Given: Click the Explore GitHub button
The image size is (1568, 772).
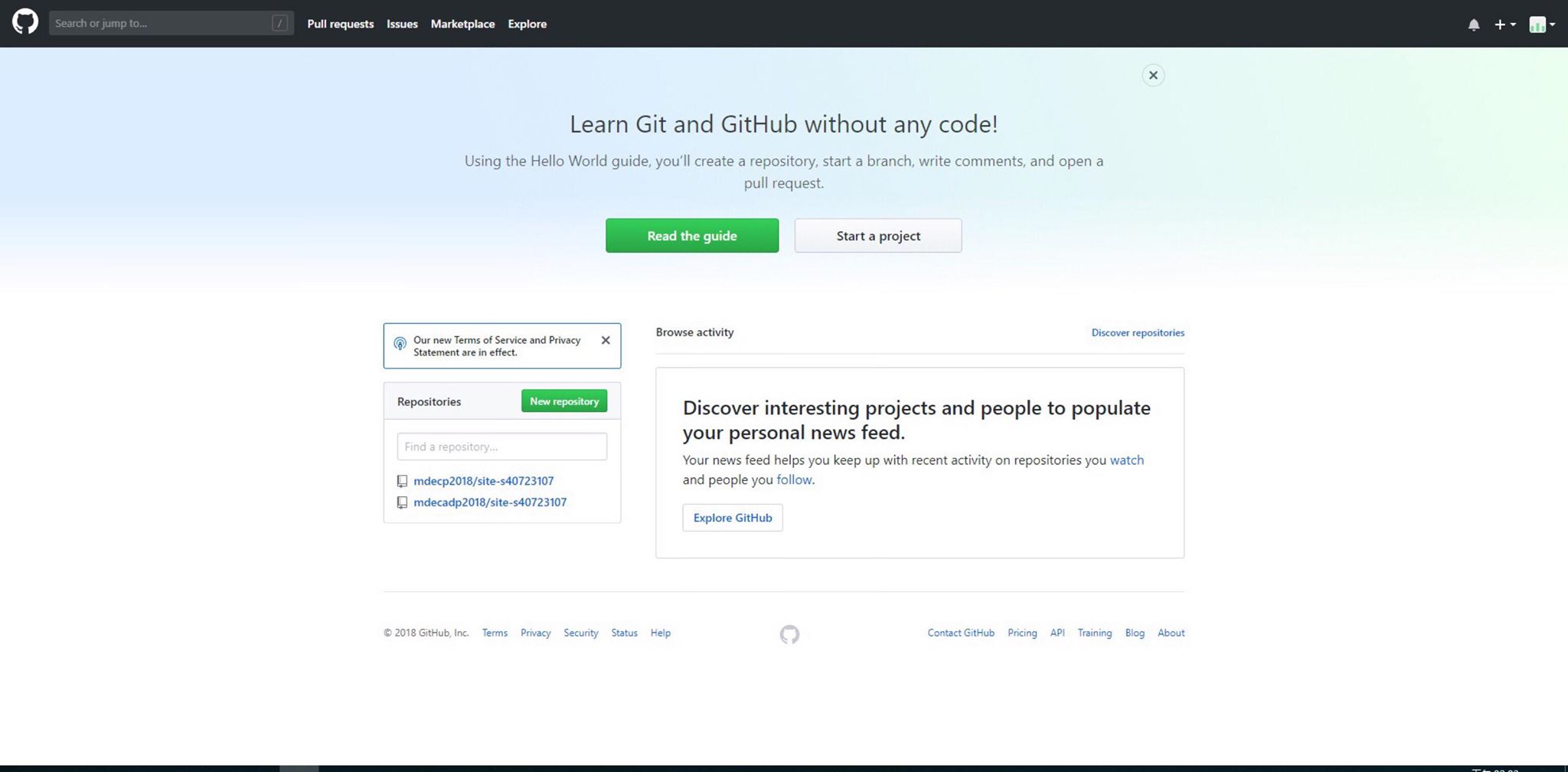Looking at the screenshot, I should (x=732, y=518).
